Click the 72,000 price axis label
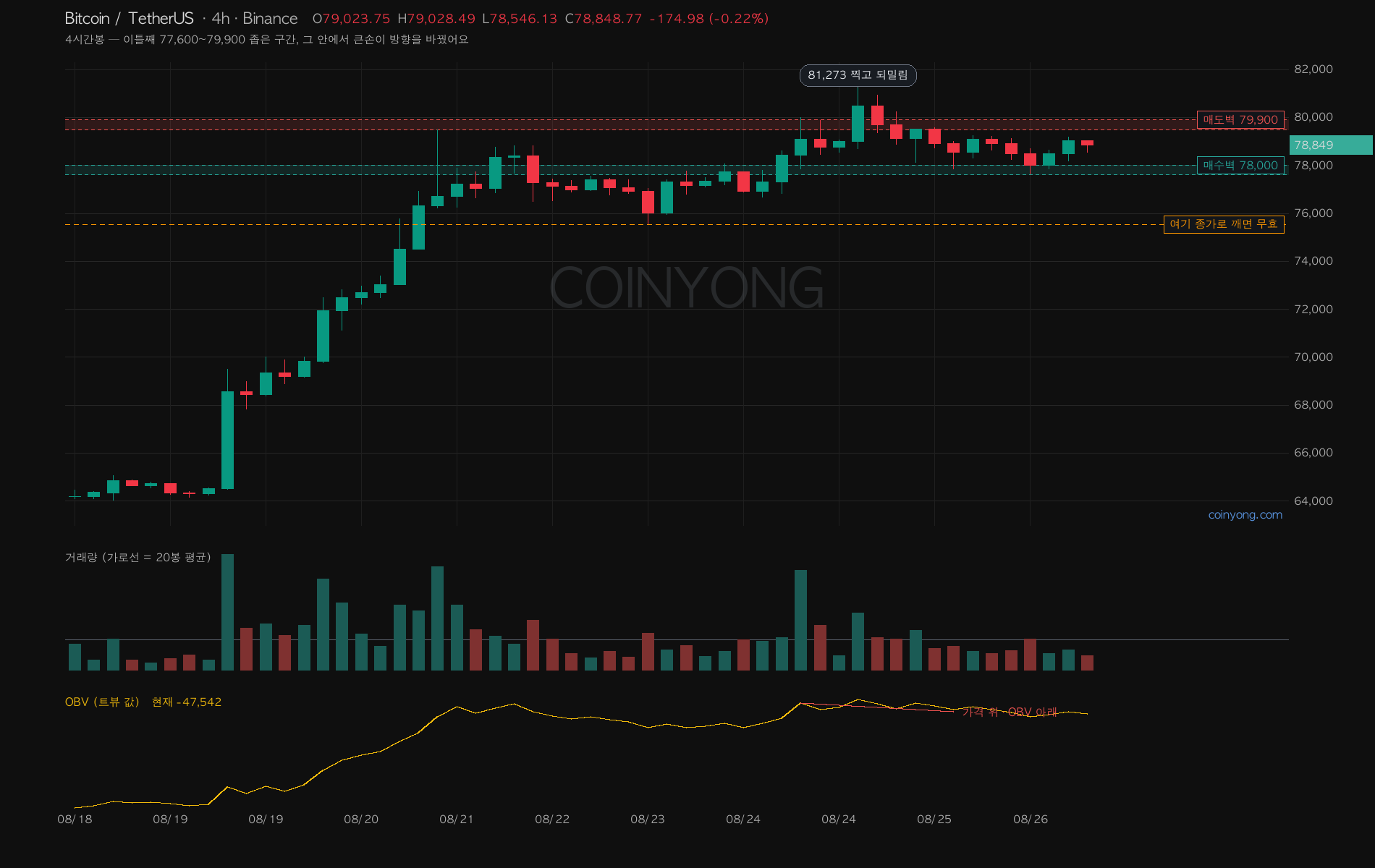 coord(1313,310)
